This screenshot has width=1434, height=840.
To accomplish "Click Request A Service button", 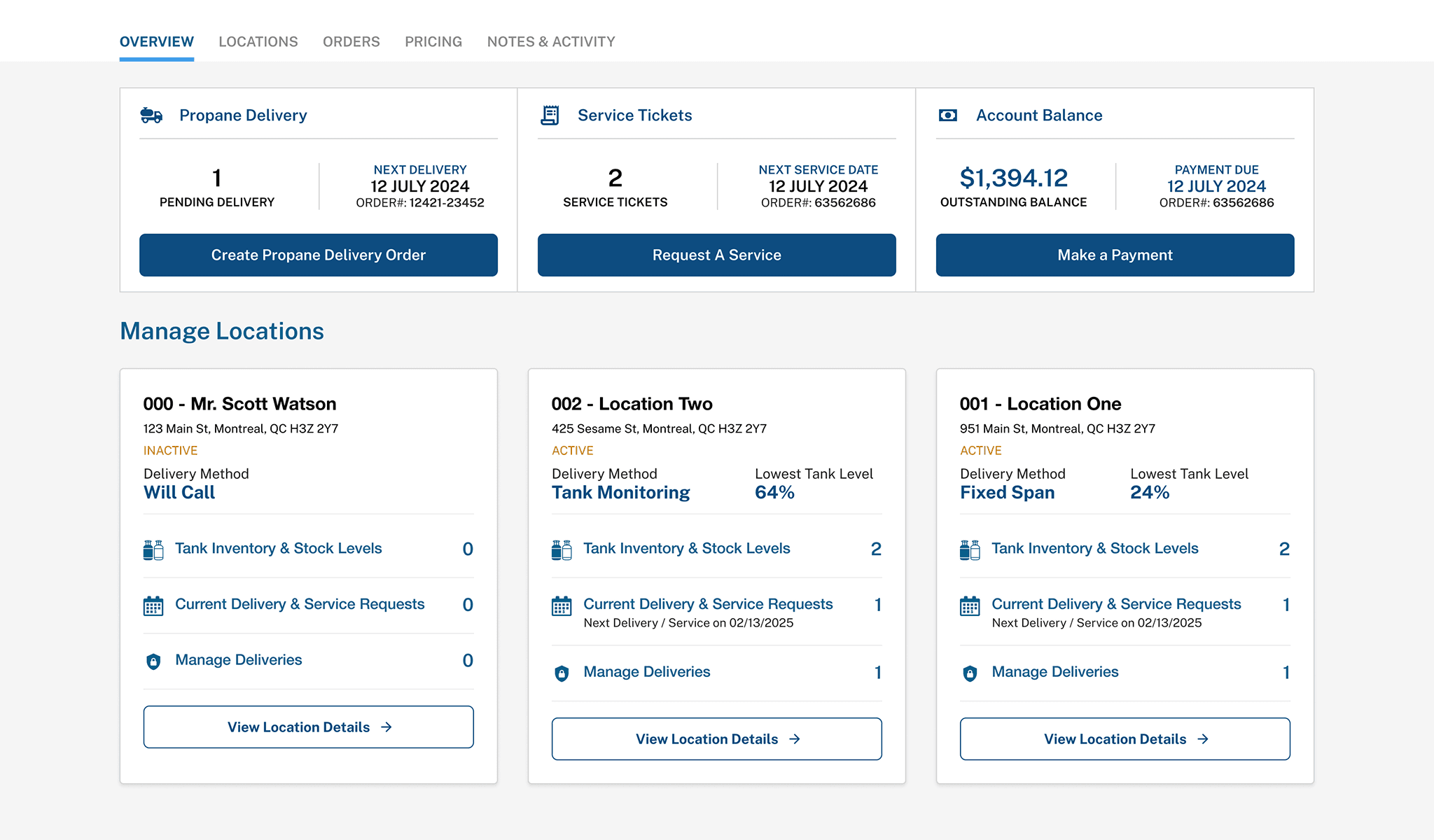I will coord(716,255).
